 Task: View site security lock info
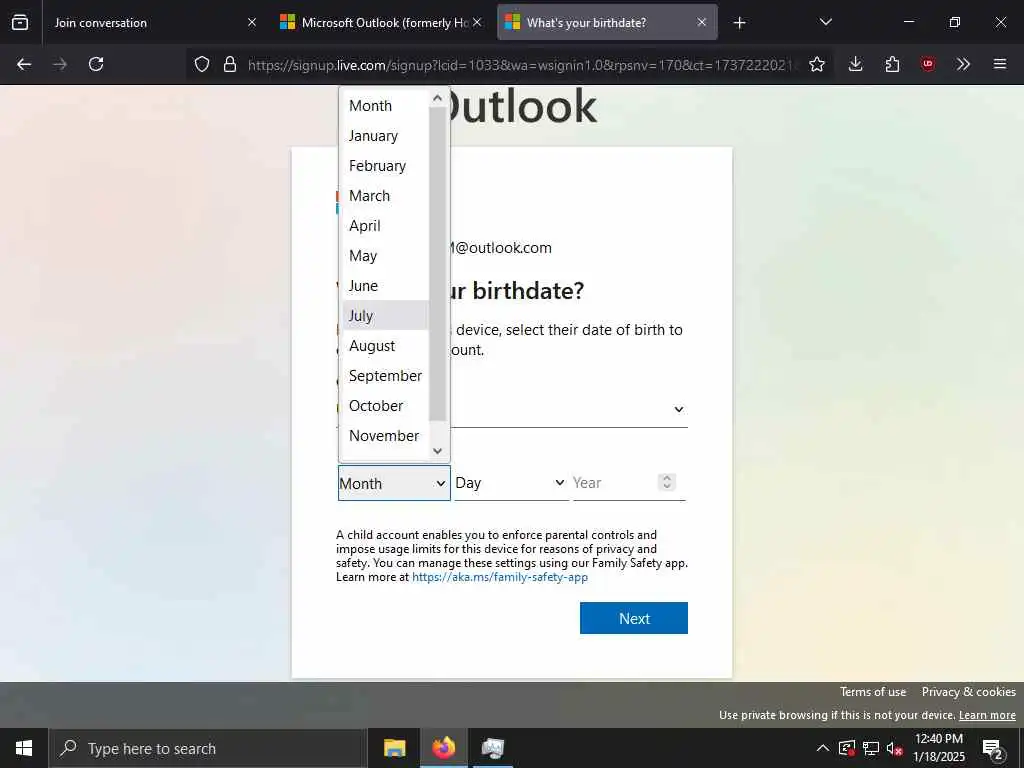coord(229,64)
